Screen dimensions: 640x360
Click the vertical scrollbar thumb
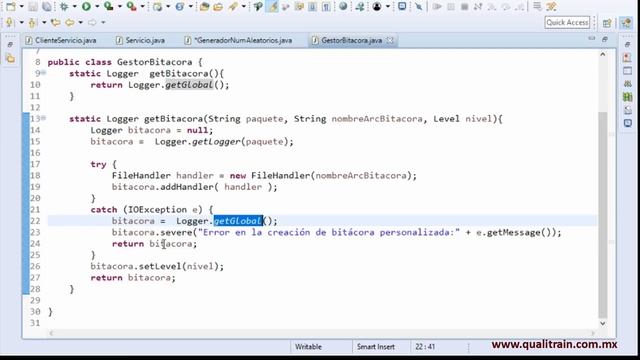(603, 215)
